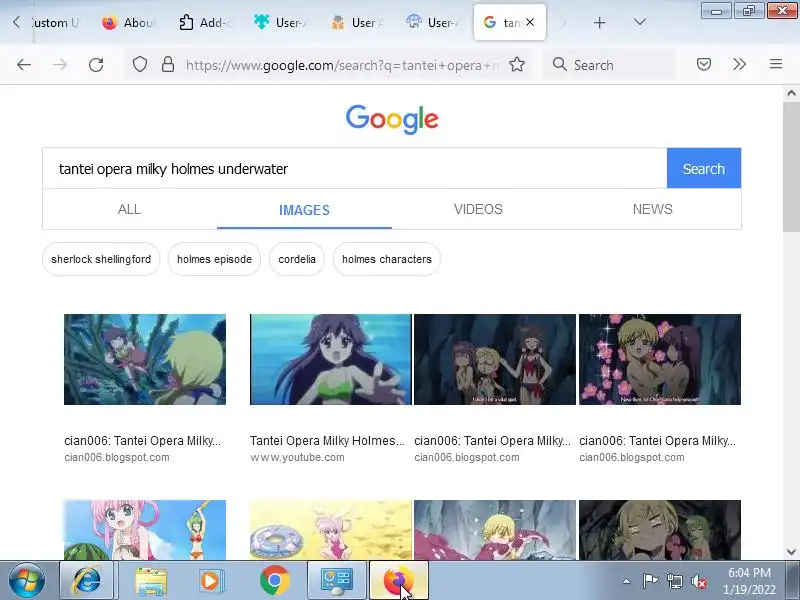Image resolution: width=800 pixels, height=600 pixels.
Task: Apply holmes episode suggestion chip
Action: pyautogui.click(x=214, y=259)
